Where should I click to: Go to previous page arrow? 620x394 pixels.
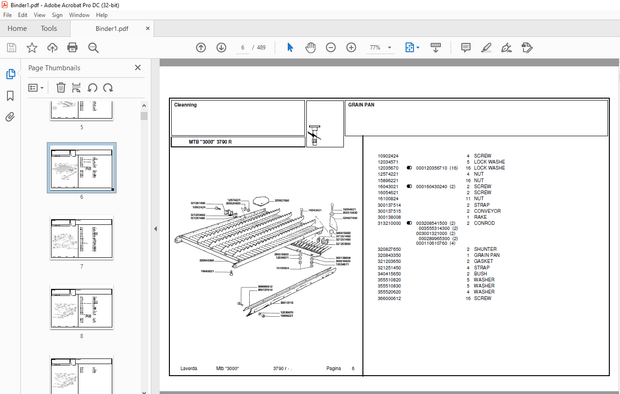point(201,47)
